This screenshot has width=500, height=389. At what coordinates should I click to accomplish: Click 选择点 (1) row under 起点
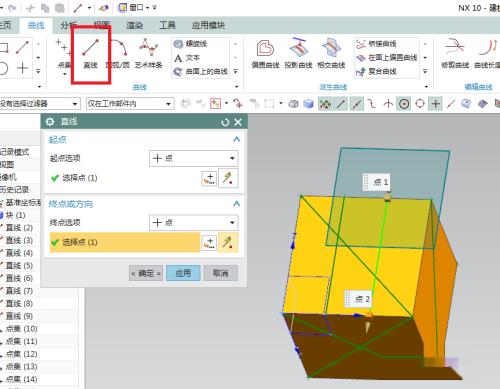(x=125, y=178)
